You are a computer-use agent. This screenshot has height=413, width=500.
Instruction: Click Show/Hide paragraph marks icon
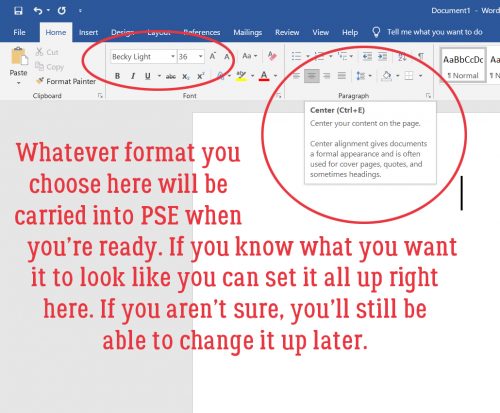point(421,56)
